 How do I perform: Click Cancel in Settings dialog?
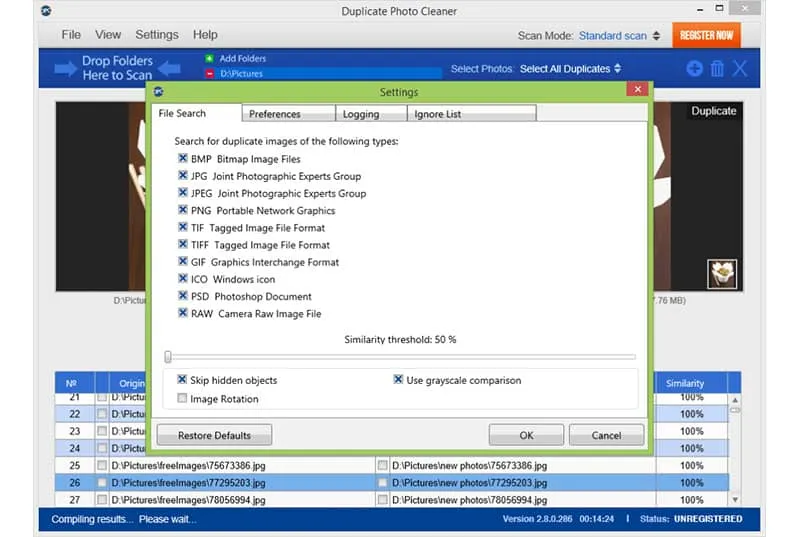[606, 435]
